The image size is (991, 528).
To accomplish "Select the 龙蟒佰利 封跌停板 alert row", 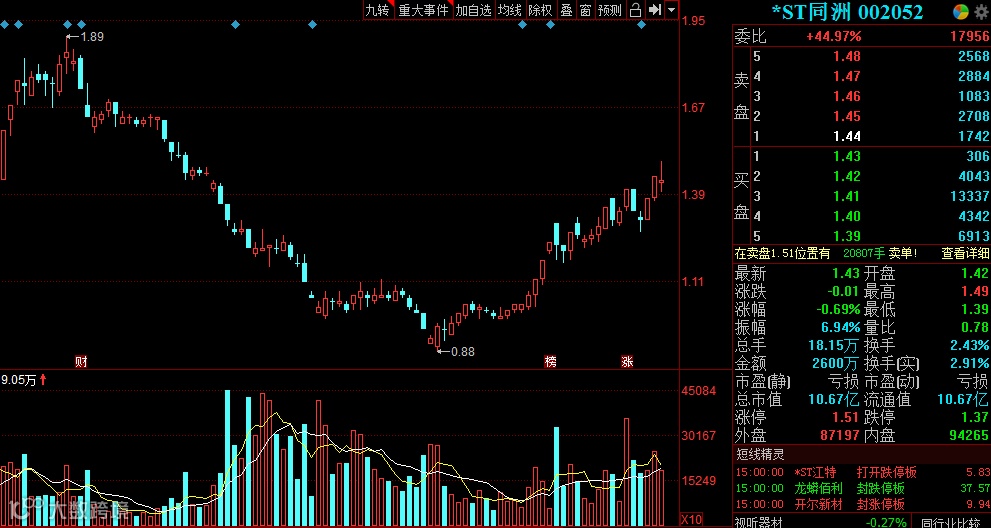I will point(862,488).
